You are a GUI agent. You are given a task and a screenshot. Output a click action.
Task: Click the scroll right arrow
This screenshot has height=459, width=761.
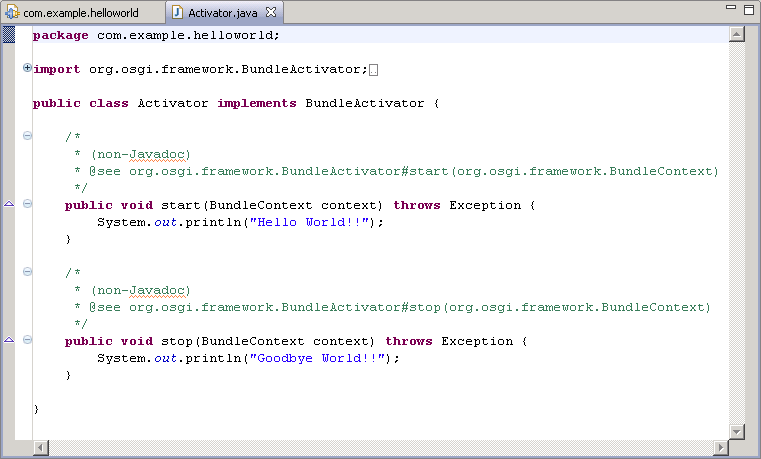pos(721,447)
